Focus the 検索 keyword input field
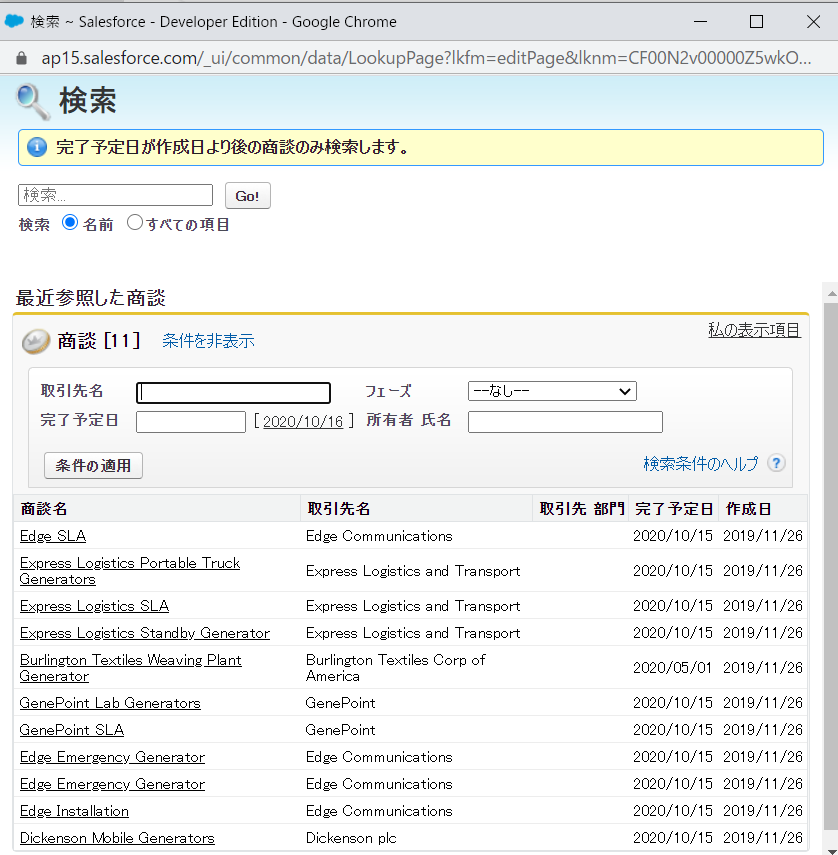This screenshot has width=838, height=855. 115,195
